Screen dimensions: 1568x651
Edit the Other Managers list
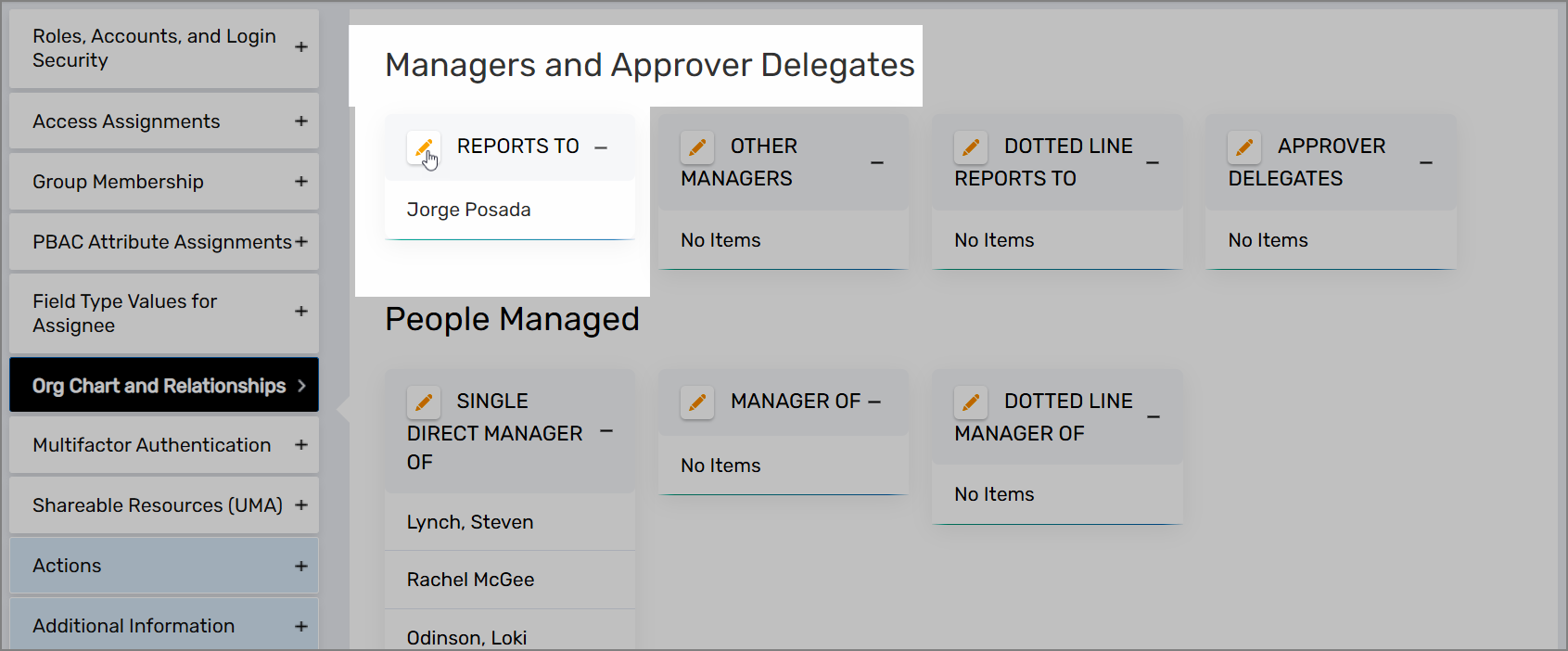697,147
